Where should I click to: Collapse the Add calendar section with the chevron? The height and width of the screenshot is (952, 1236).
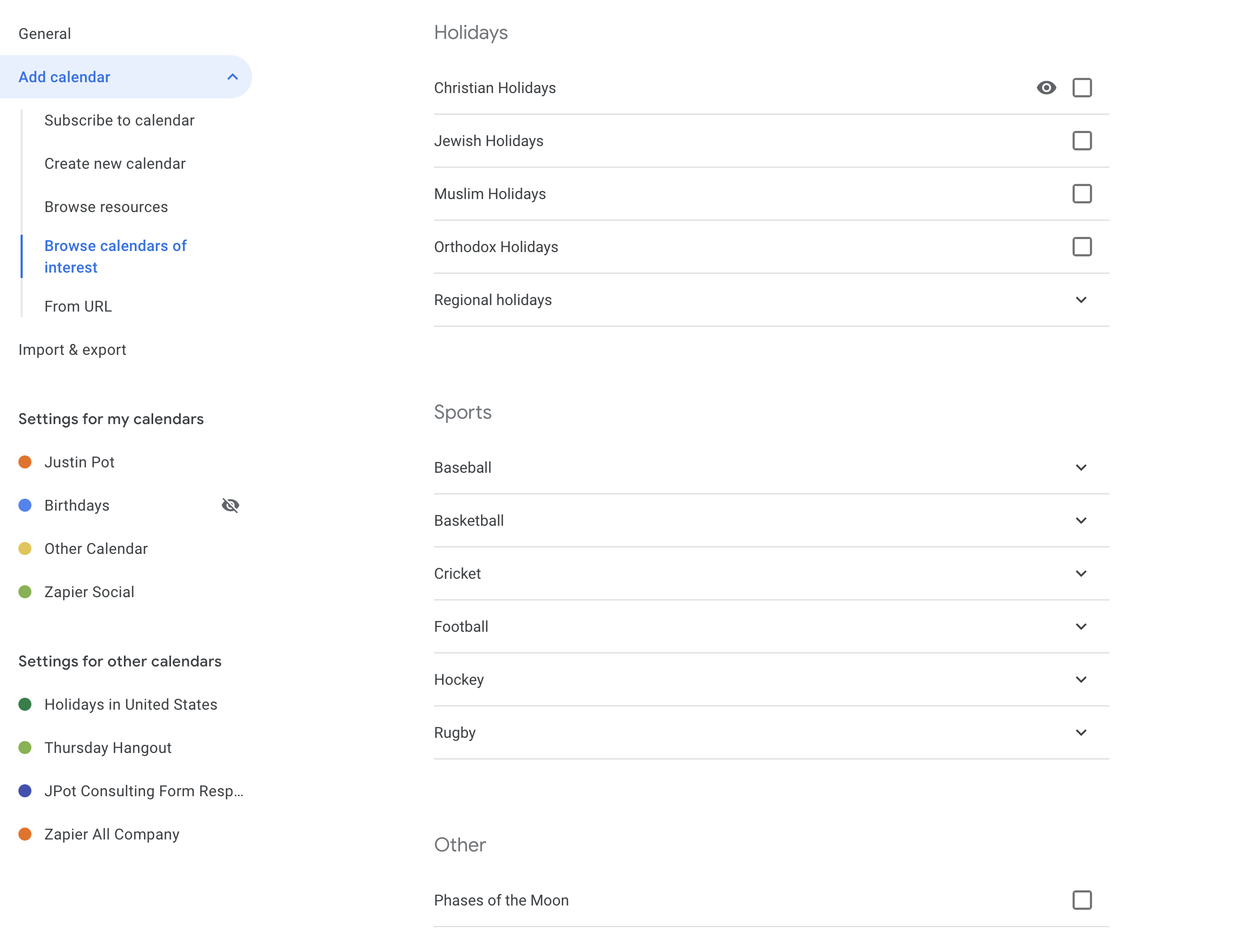click(x=233, y=77)
